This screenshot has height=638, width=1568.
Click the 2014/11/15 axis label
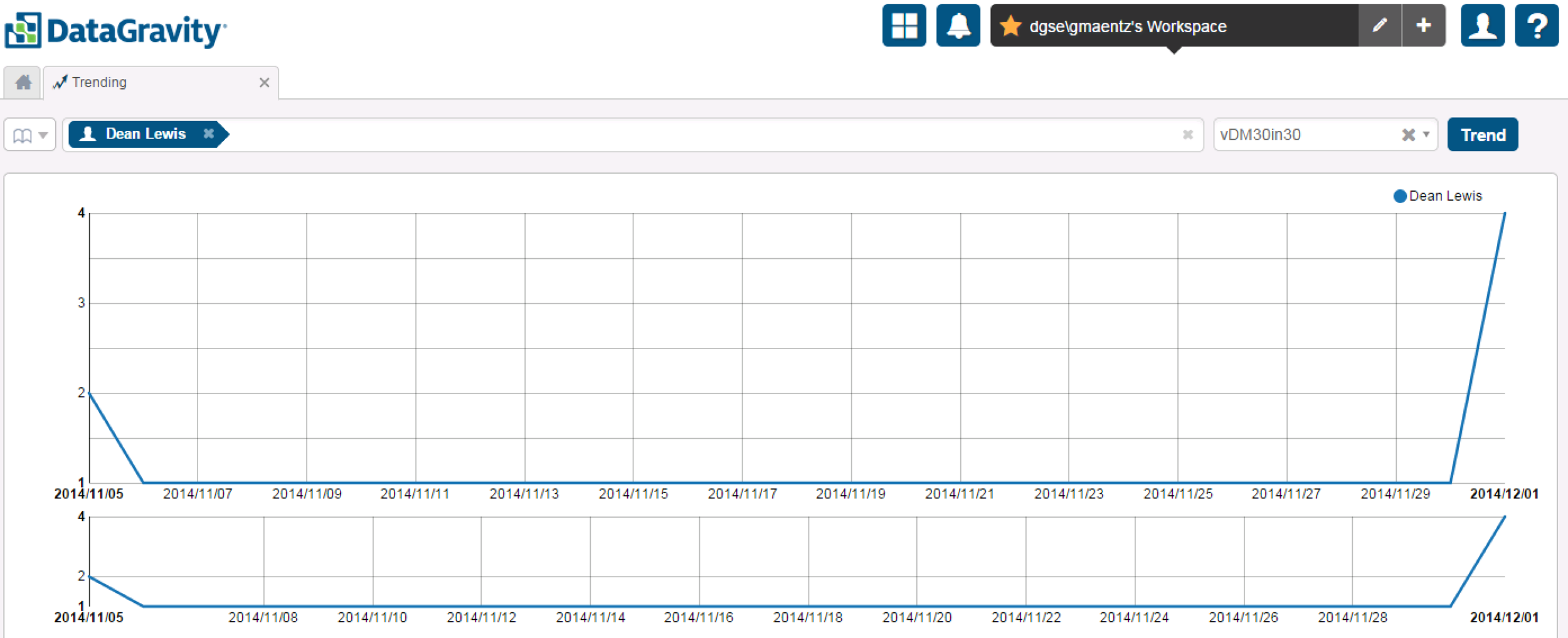[x=633, y=494]
